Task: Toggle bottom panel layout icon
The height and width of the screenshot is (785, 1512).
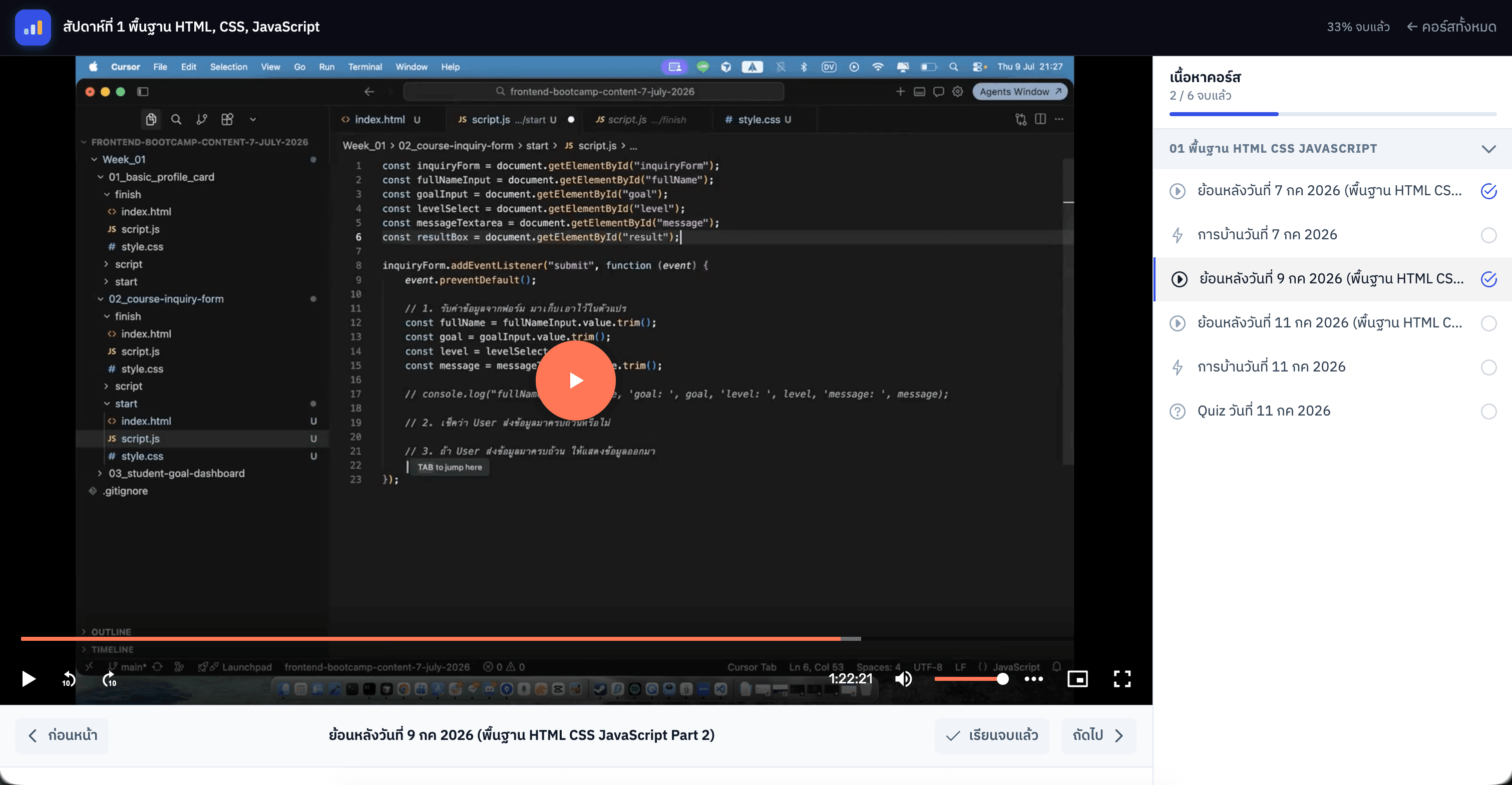Action: [x=920, y=92]
